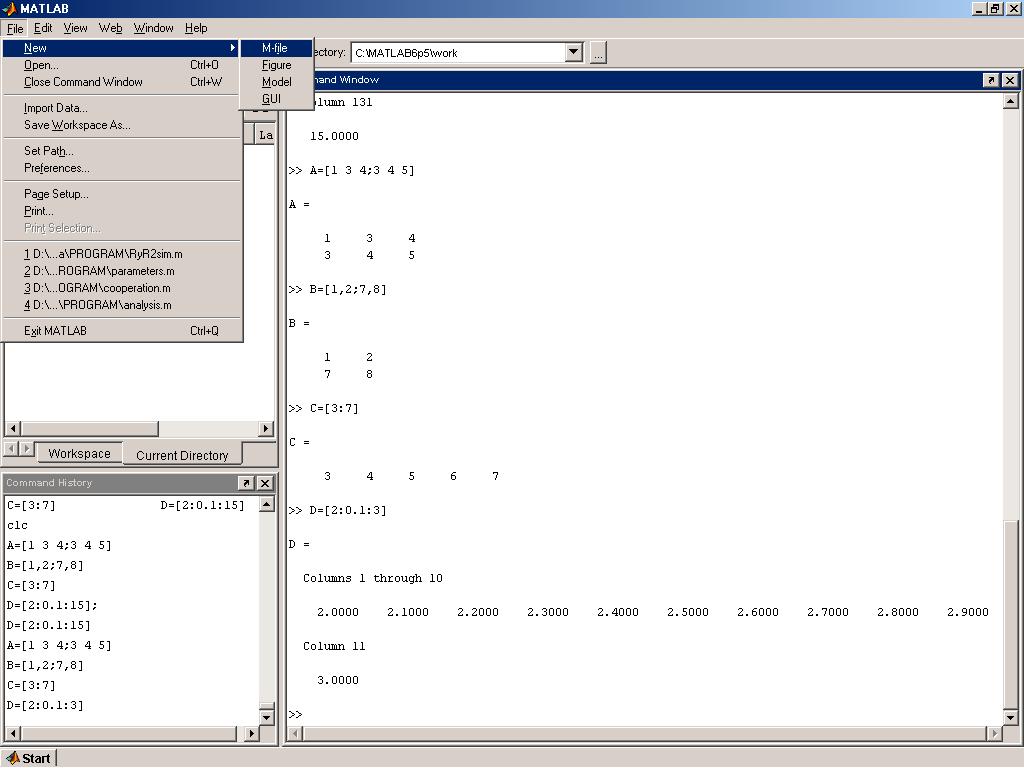Click the >> A=[1 3 4;3 4 5] command line
1024x768 pixels.
tap(351, 170)
